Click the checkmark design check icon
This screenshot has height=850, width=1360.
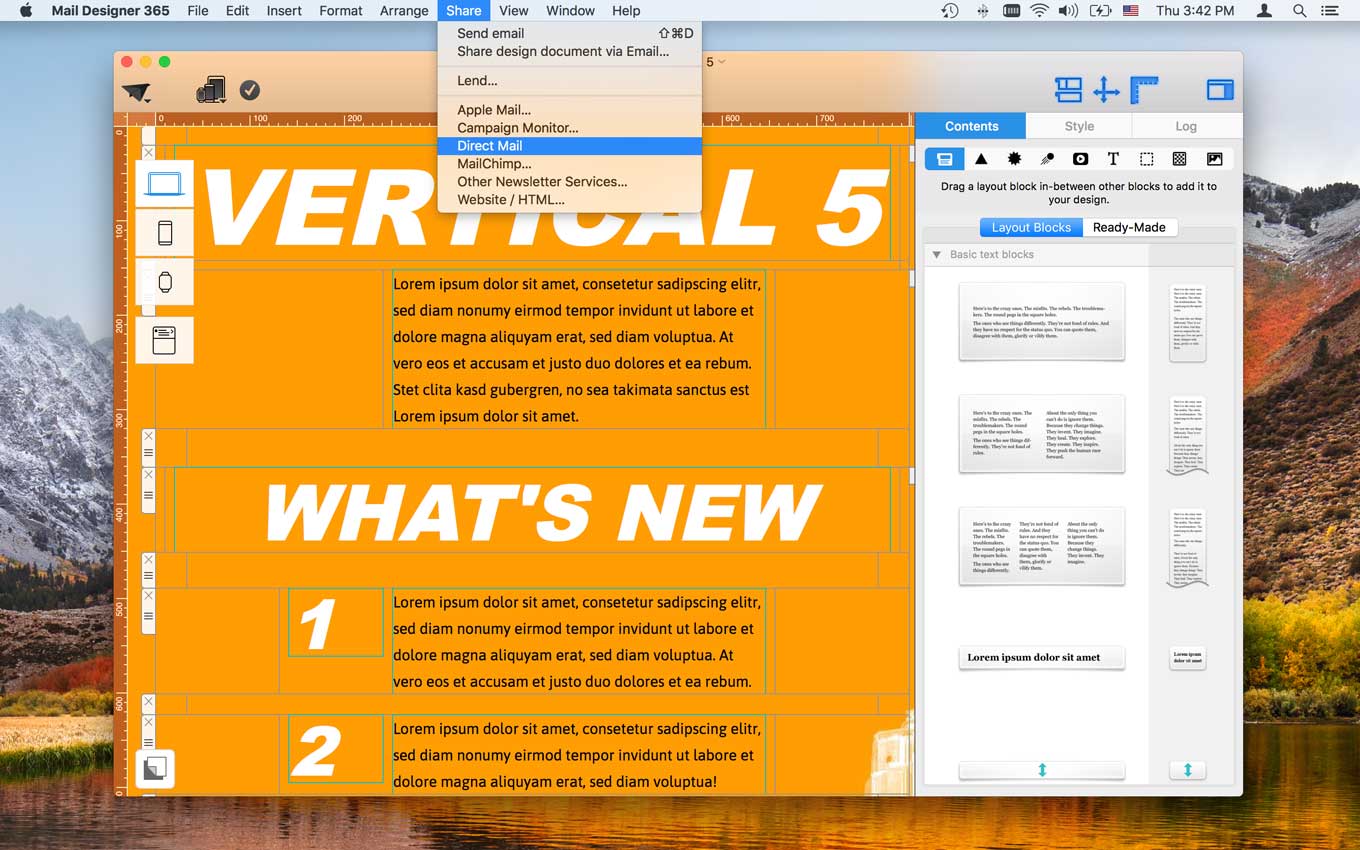[250, 90]
